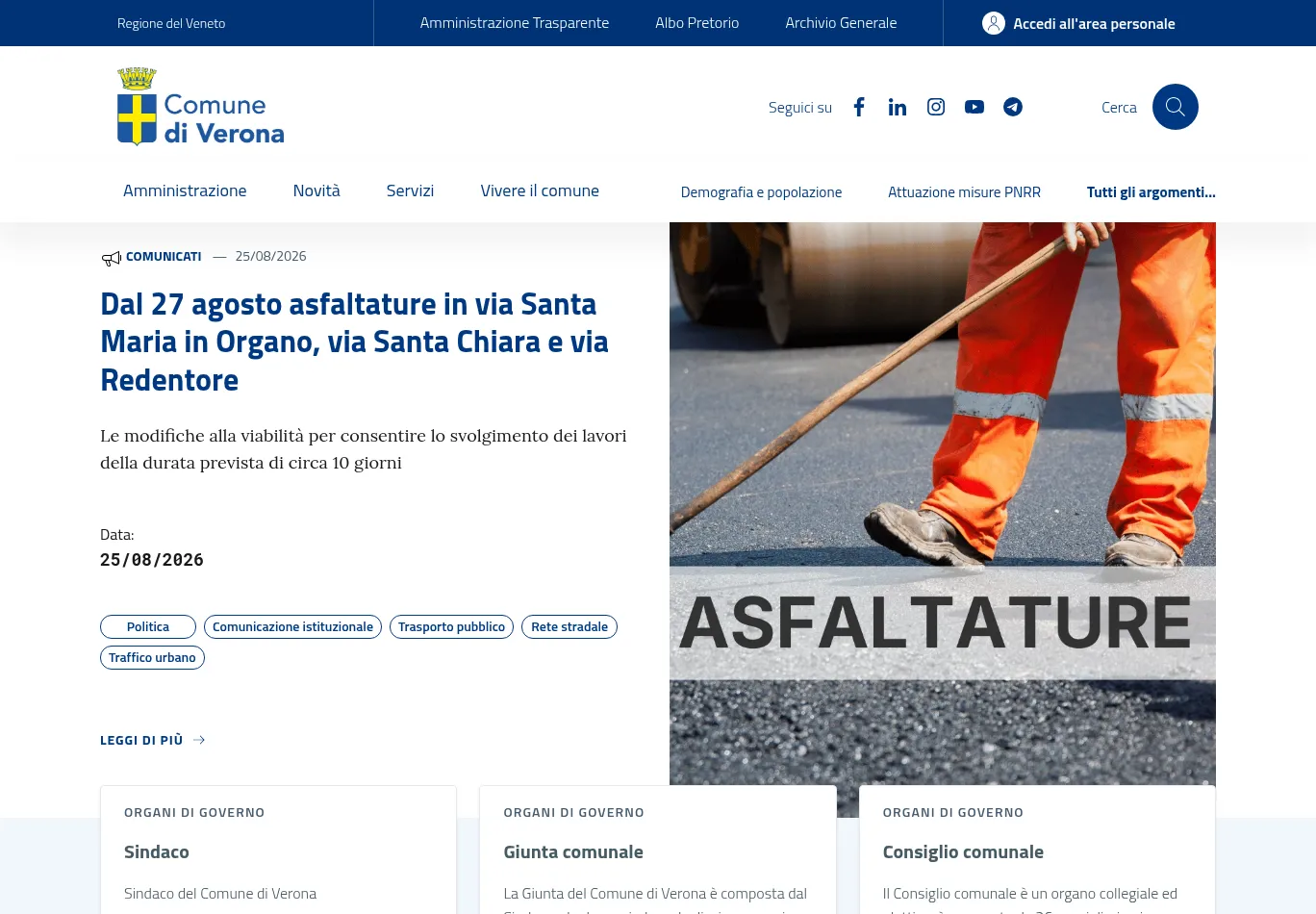
Task: Click the Cerca label text
Action: pos(1119,107)
